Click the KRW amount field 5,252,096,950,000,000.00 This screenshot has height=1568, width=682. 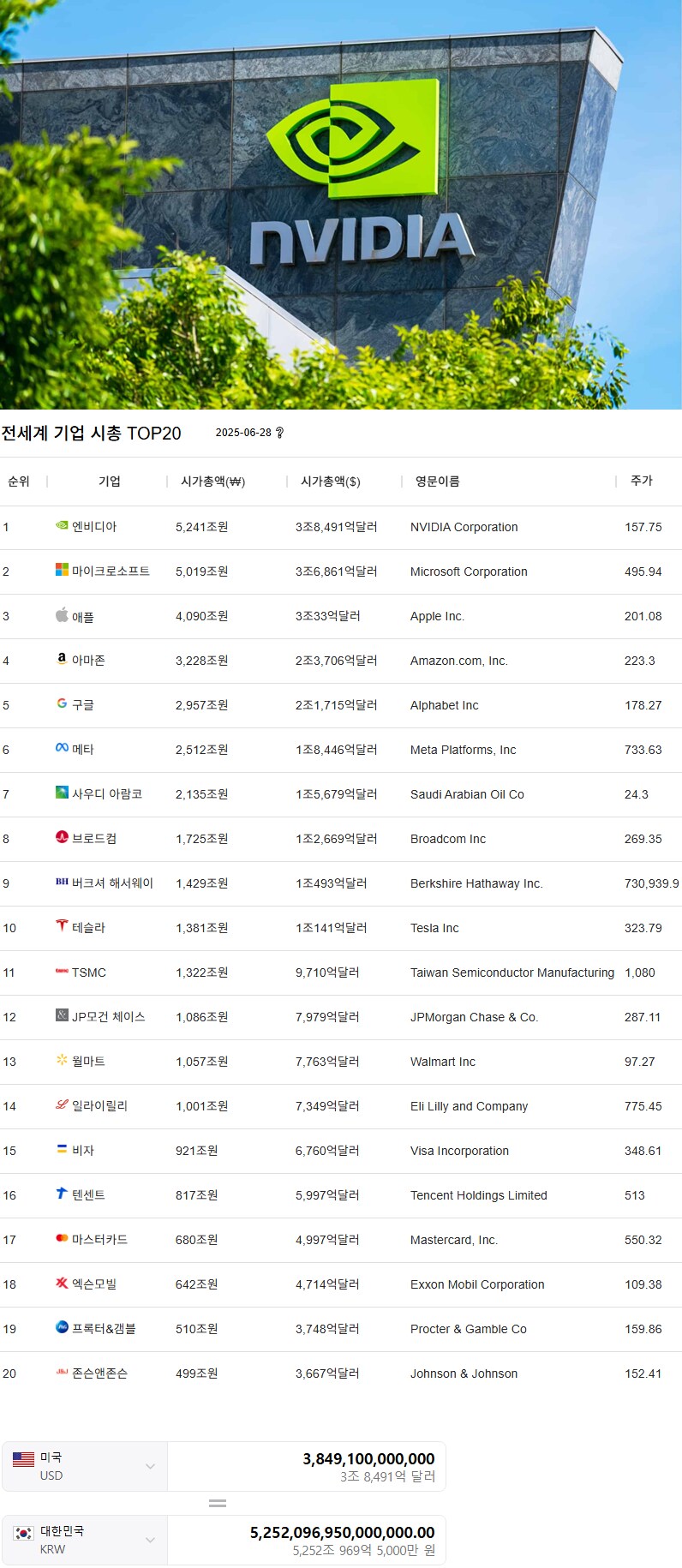(x=343, y=1532)
